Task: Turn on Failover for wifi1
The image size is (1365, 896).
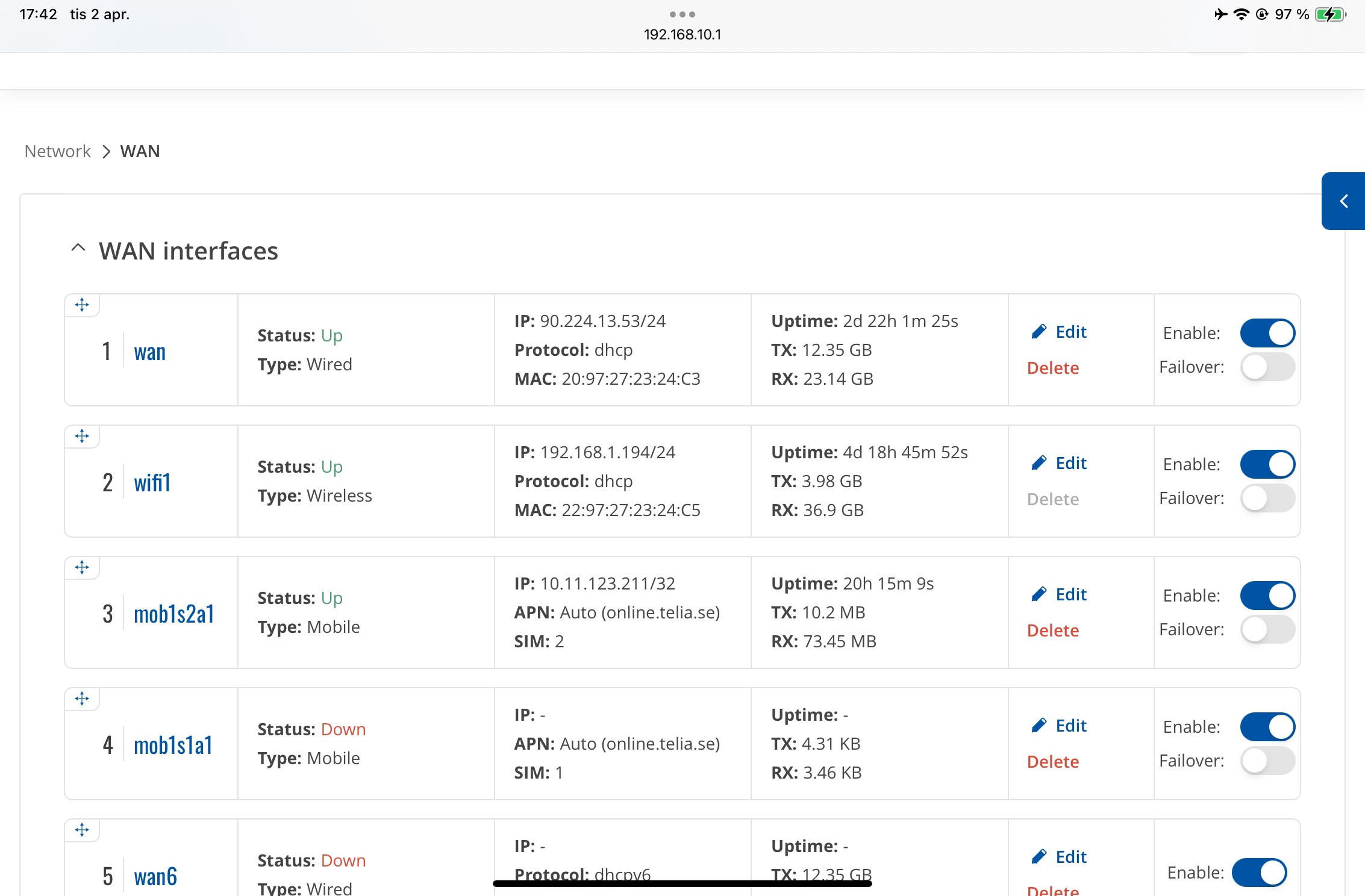Action: click(1267, 499)
